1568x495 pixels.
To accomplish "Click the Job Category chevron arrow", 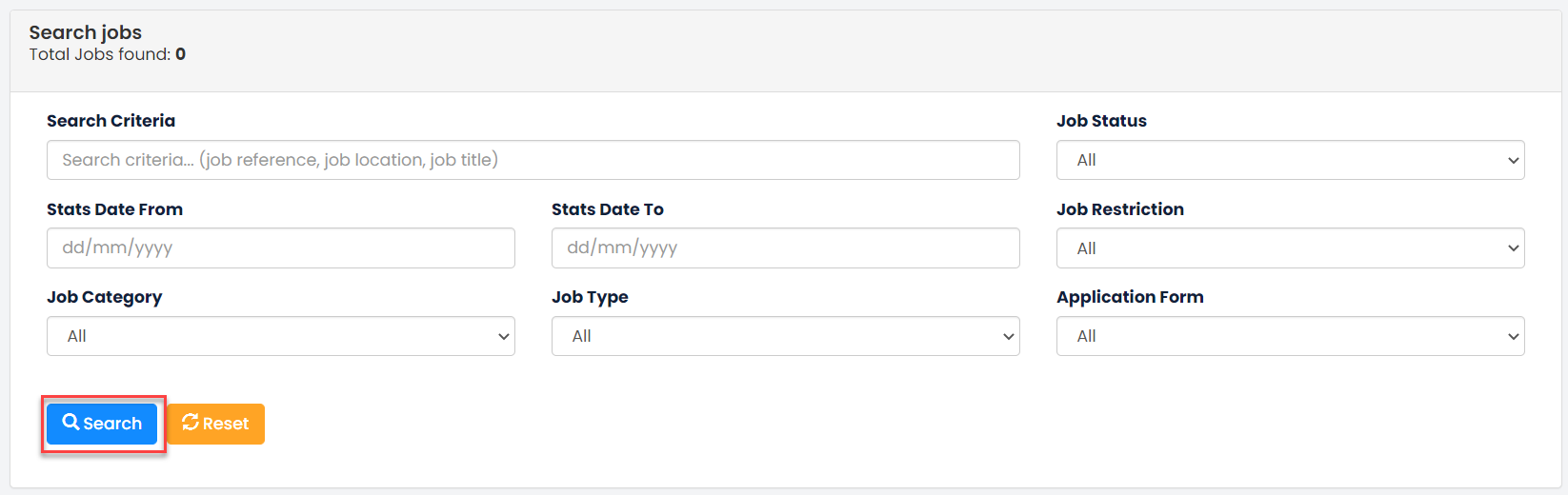I will tap(504, 336).
